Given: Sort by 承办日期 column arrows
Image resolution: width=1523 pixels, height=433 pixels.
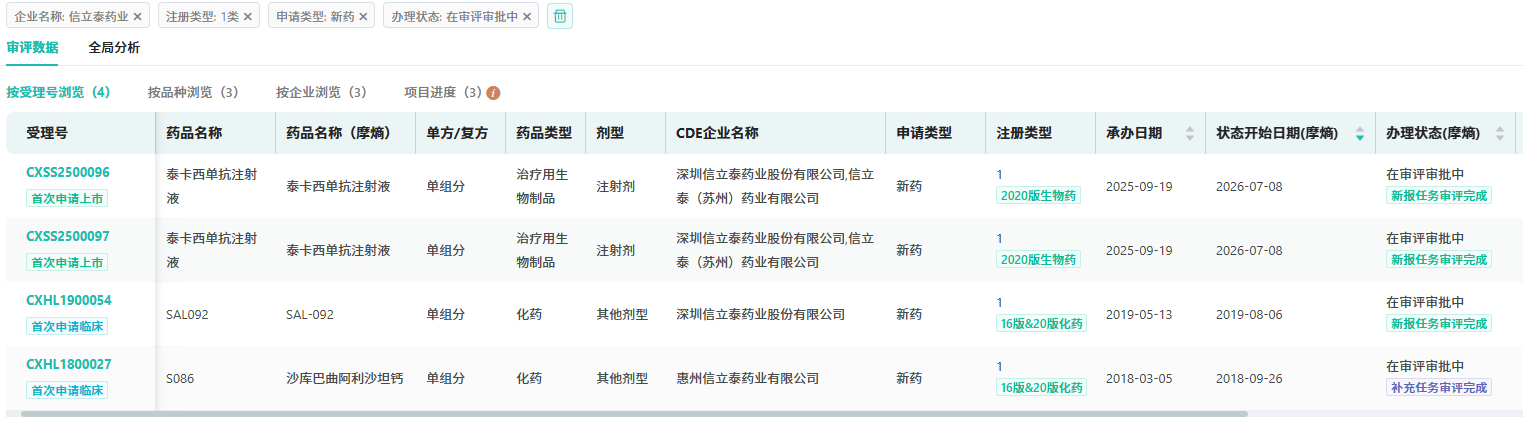Looking at the screenshot, I should click(1189, 133).
